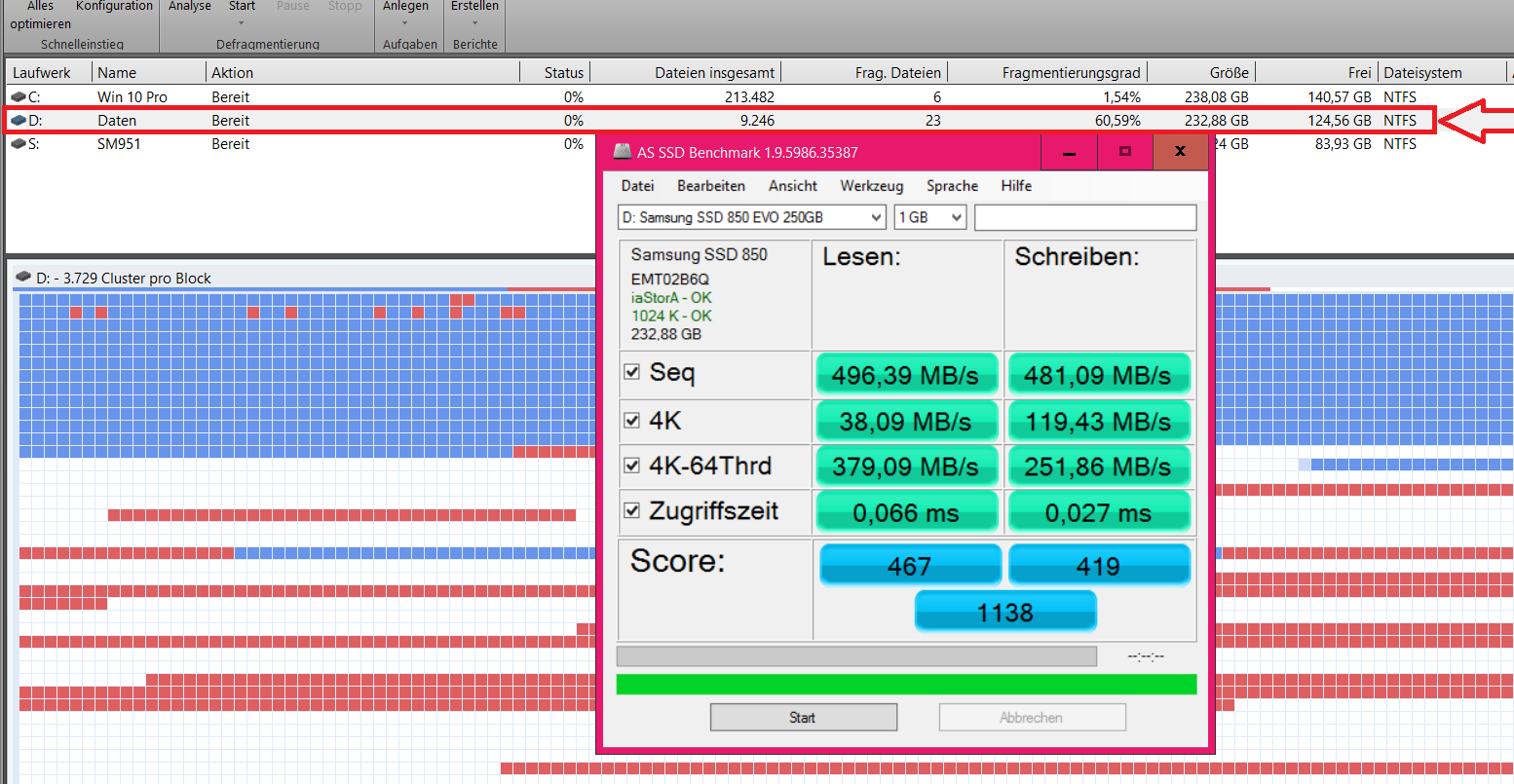
Task: Click the read access time 0,066 ms
Action: pos(906,512)
